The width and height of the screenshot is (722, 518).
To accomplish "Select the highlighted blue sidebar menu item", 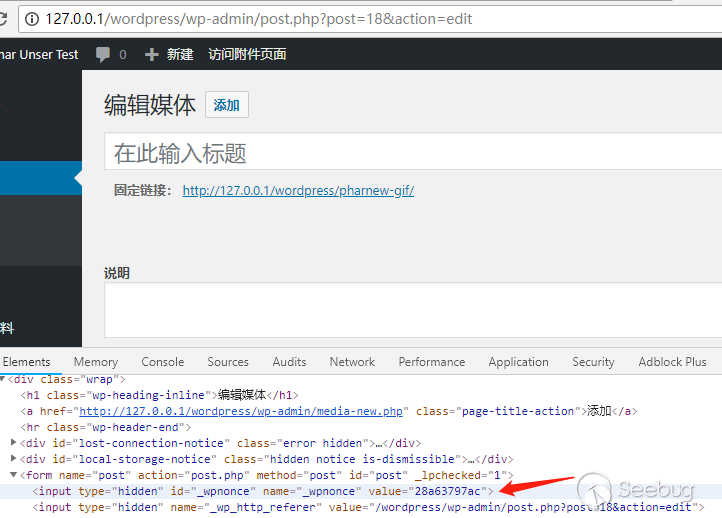I will click(x=41, y=178).
